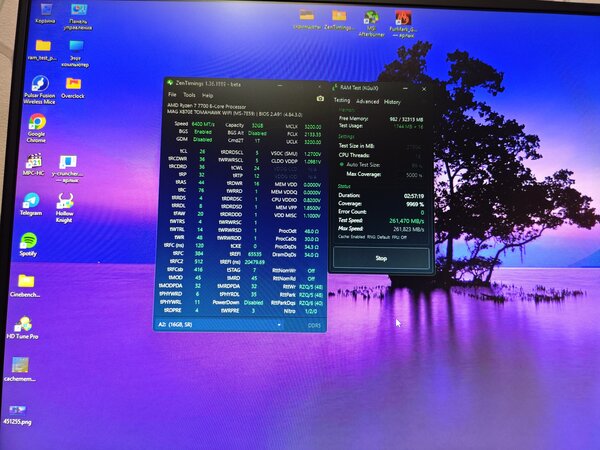Launch HD Tune Pro
The width and height of the screenshot is (600, 450).
tap(23, 328)
